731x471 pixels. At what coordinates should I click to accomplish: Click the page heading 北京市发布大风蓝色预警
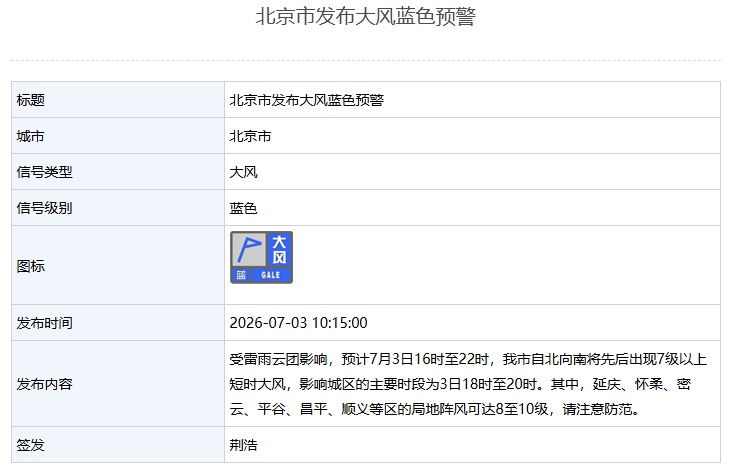[366, 17]
